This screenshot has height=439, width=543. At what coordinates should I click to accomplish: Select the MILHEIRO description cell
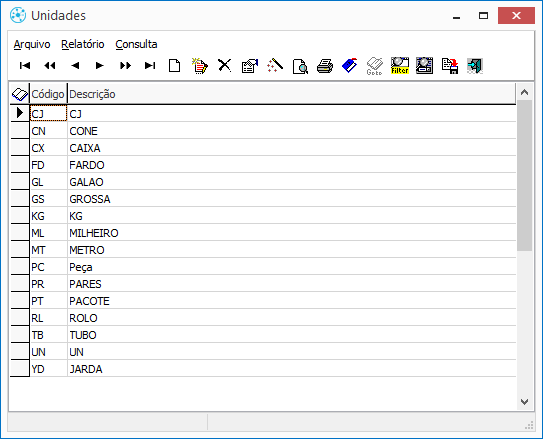click(x=291, y=233)
